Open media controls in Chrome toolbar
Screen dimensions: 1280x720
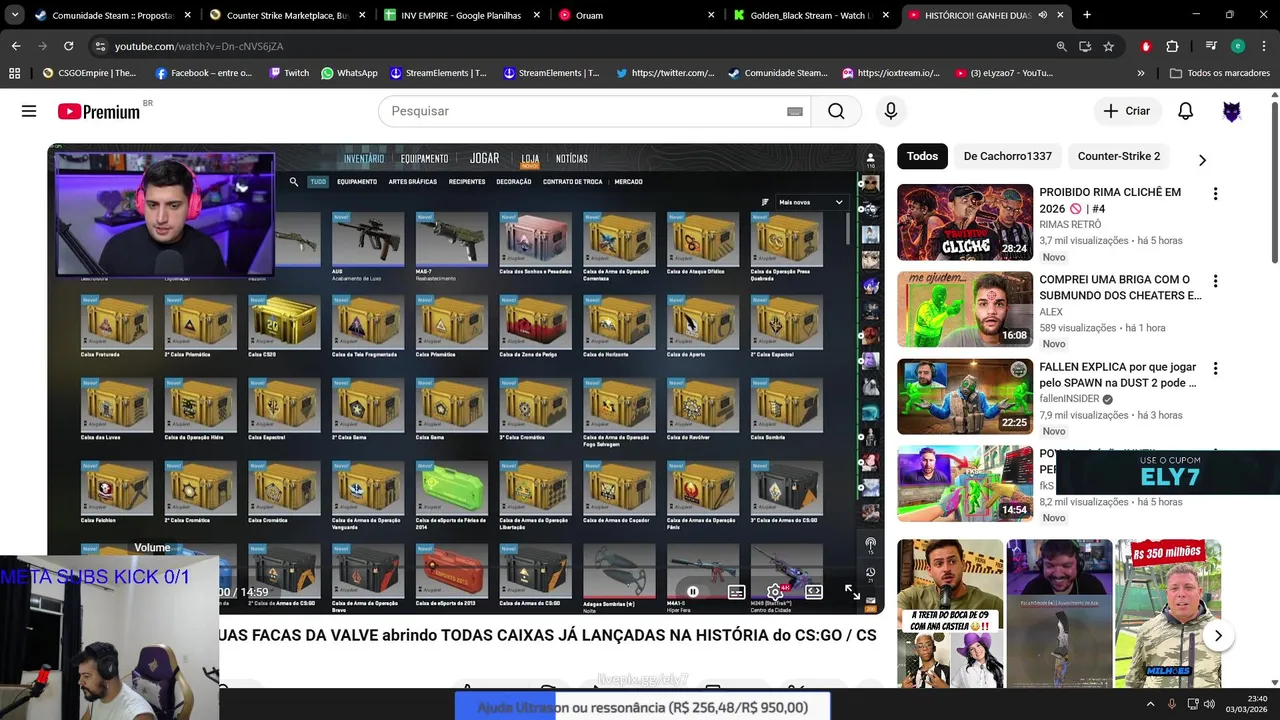tap(1211, 46)
